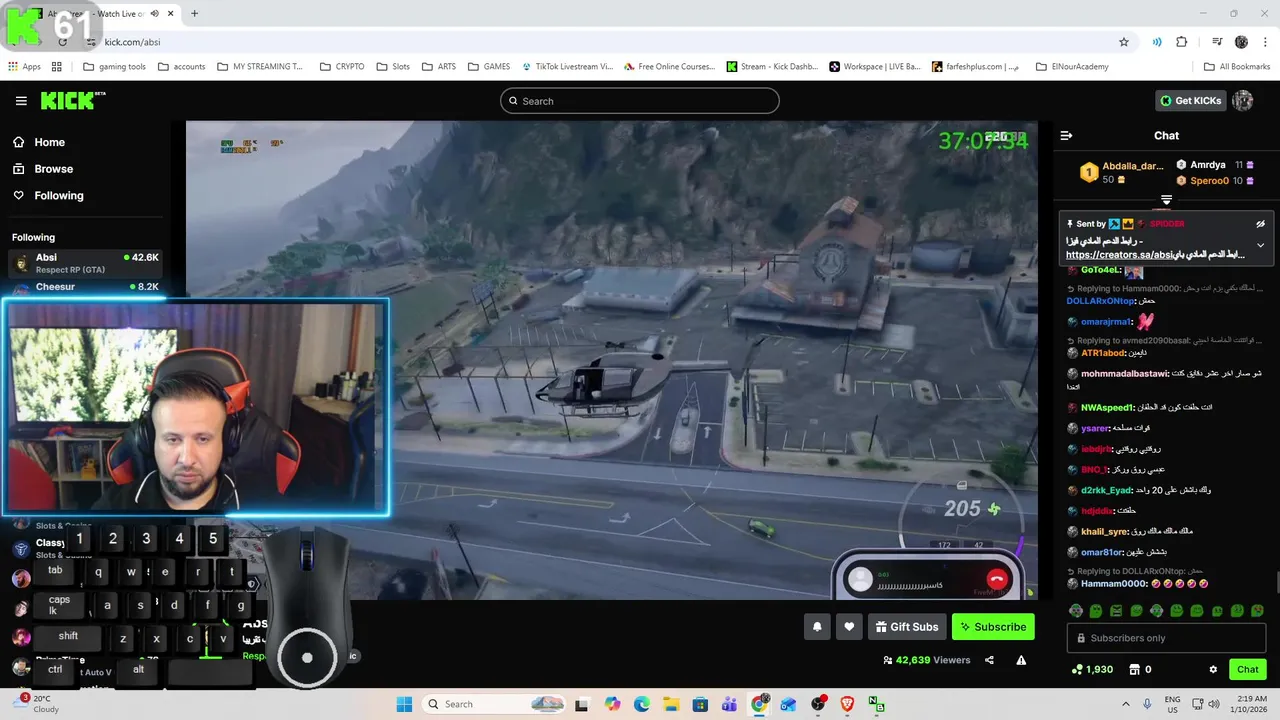Open channel points 1,930 balance

1092,669
